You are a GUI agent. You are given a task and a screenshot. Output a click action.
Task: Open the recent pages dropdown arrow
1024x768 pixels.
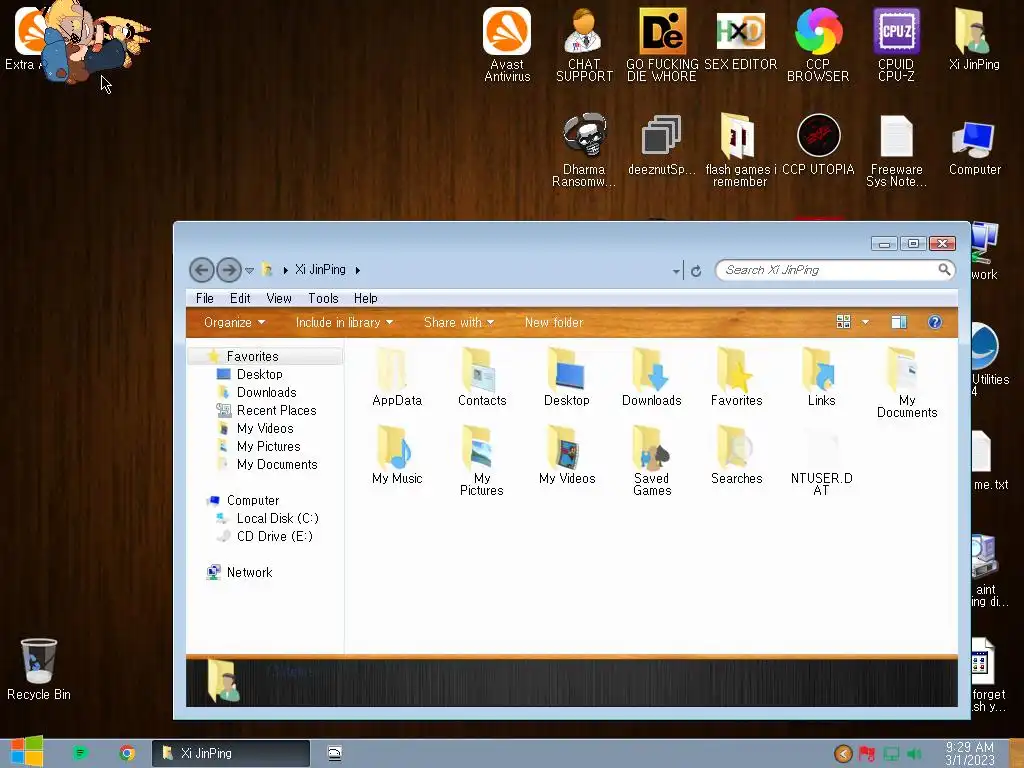(x=249, y=270)
